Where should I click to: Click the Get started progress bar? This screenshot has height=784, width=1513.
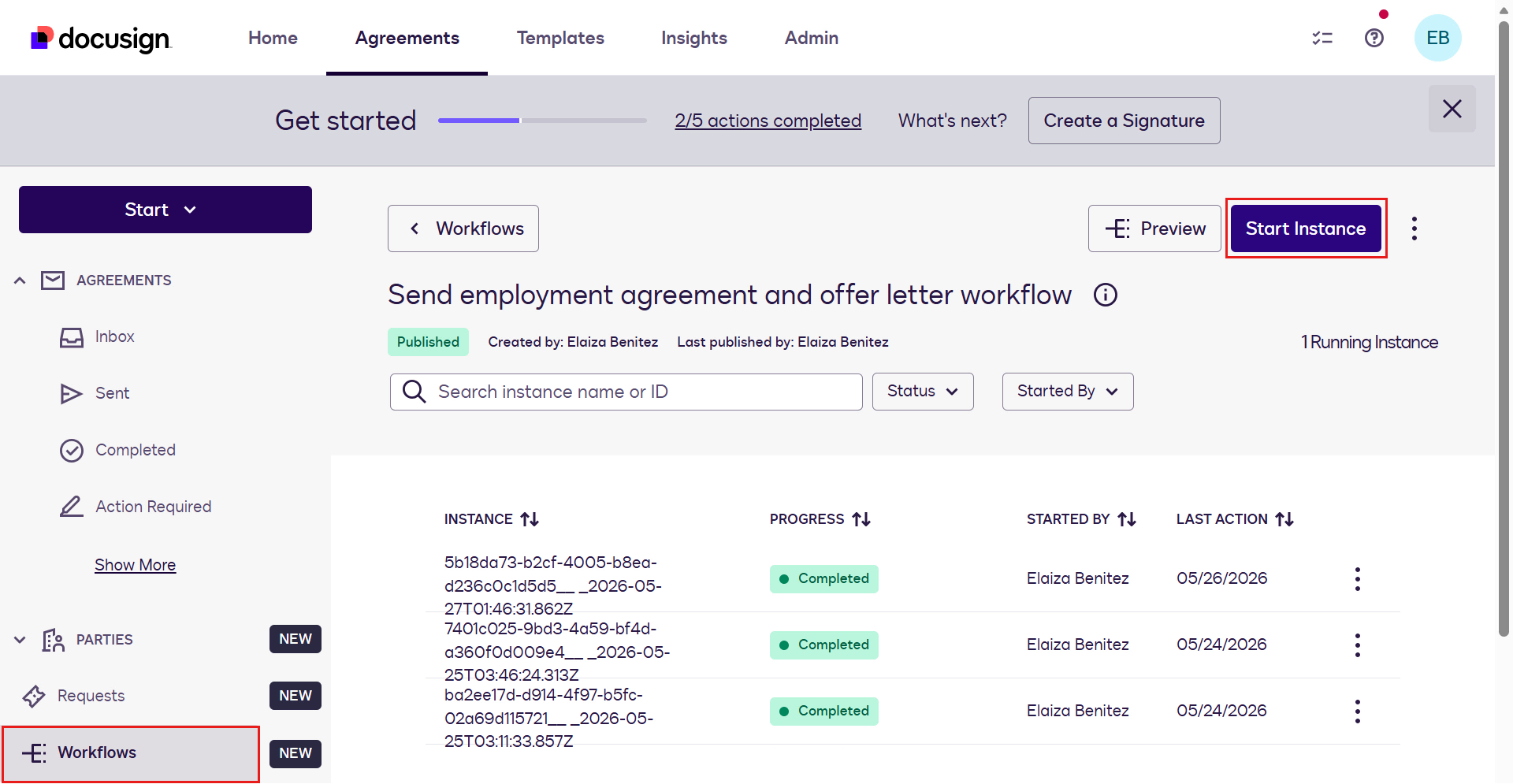coord(542,121)
